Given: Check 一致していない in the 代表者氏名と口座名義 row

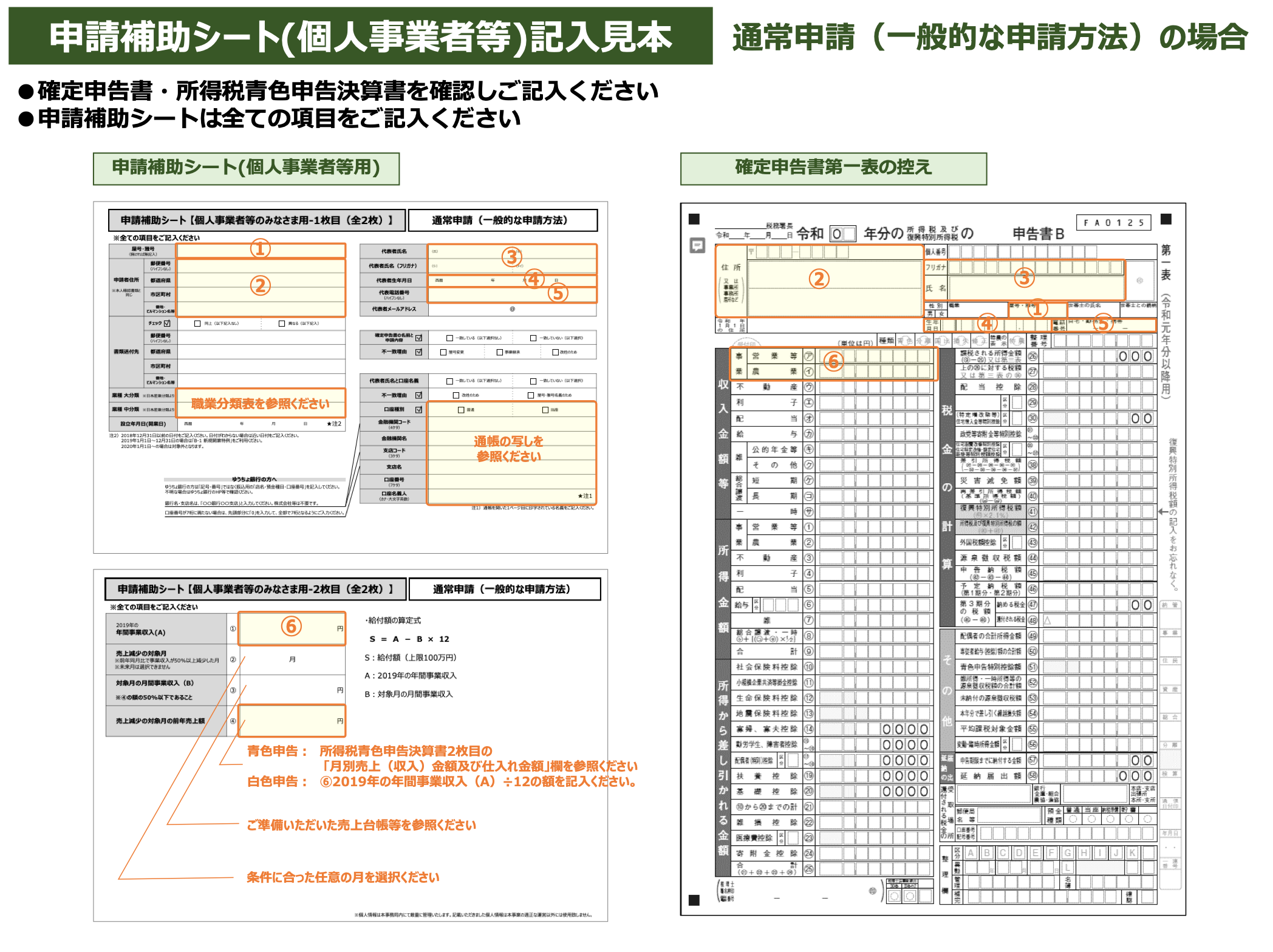Looking at the screenshot, I should (x=533, y=381).
